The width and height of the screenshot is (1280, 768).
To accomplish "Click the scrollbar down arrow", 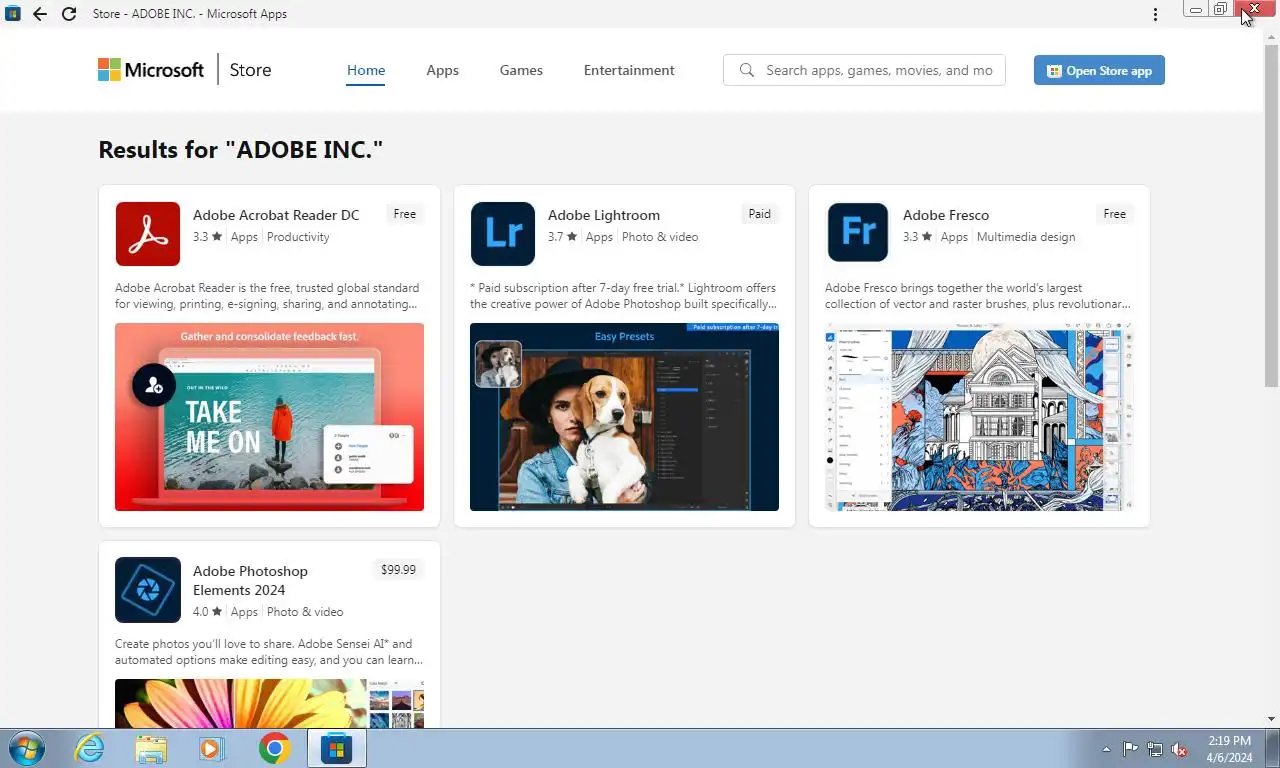I will tap(1272, 719).
